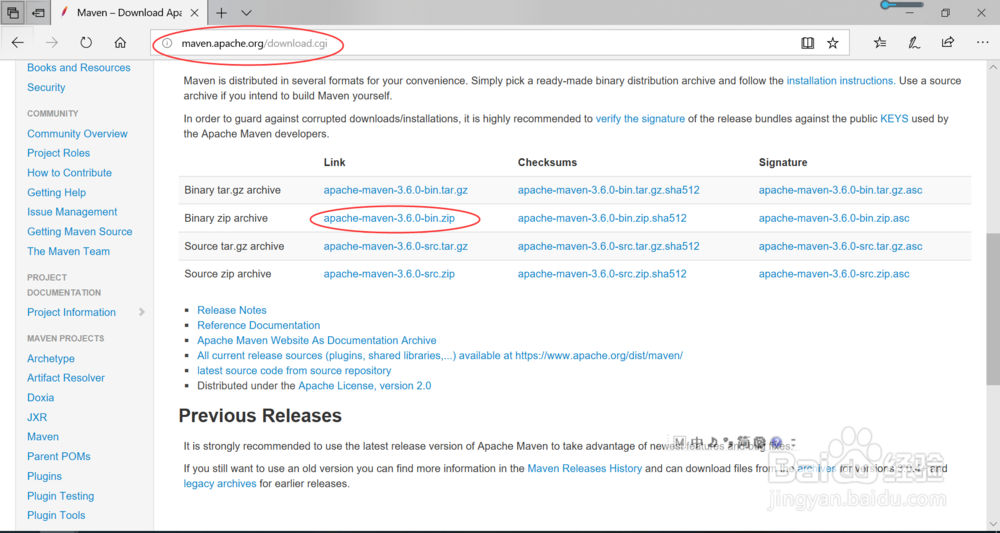Open Parent POMs link

coord(59,456)
